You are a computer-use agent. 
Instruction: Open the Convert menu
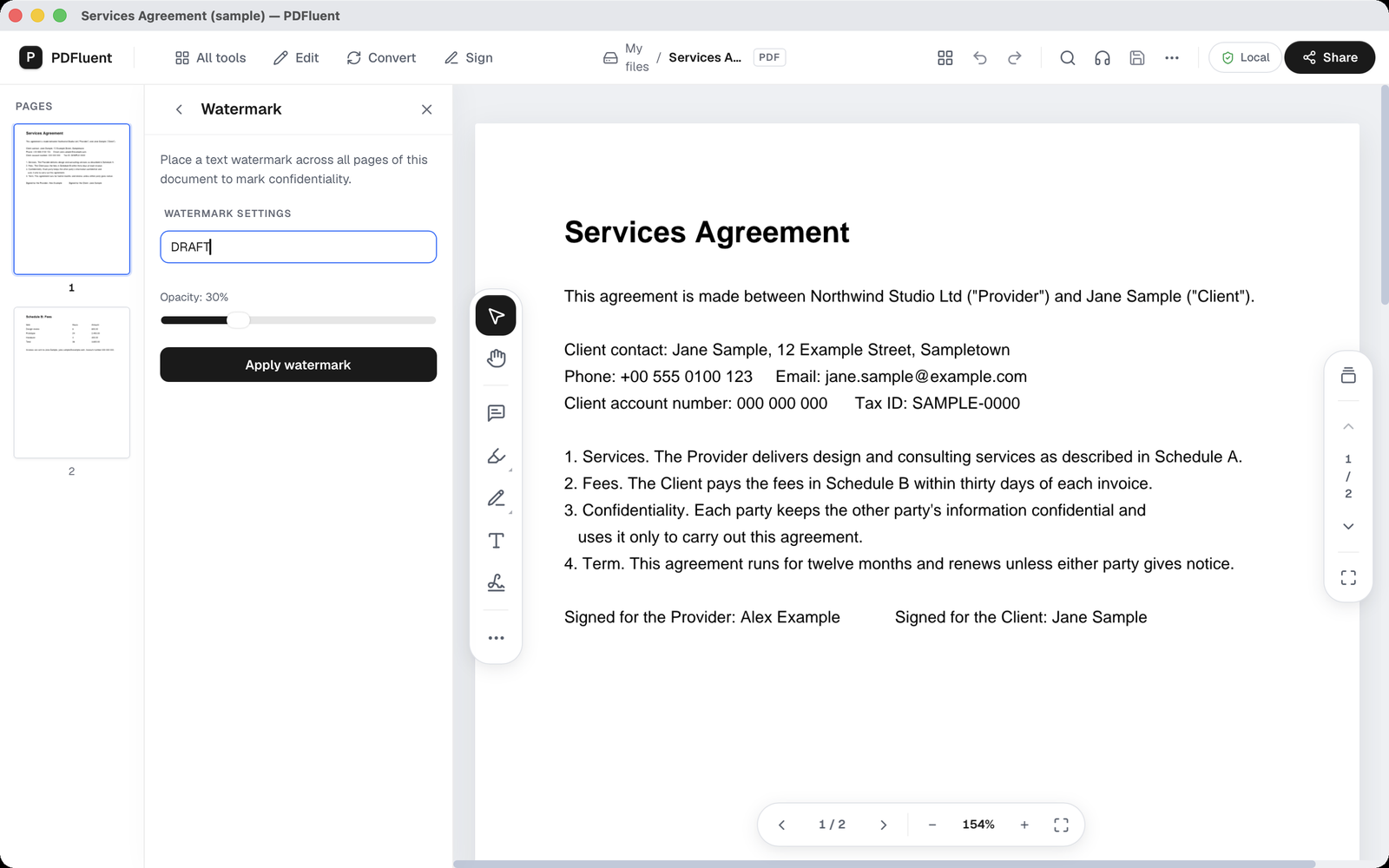pyautogui.click(x=381, y=57)
